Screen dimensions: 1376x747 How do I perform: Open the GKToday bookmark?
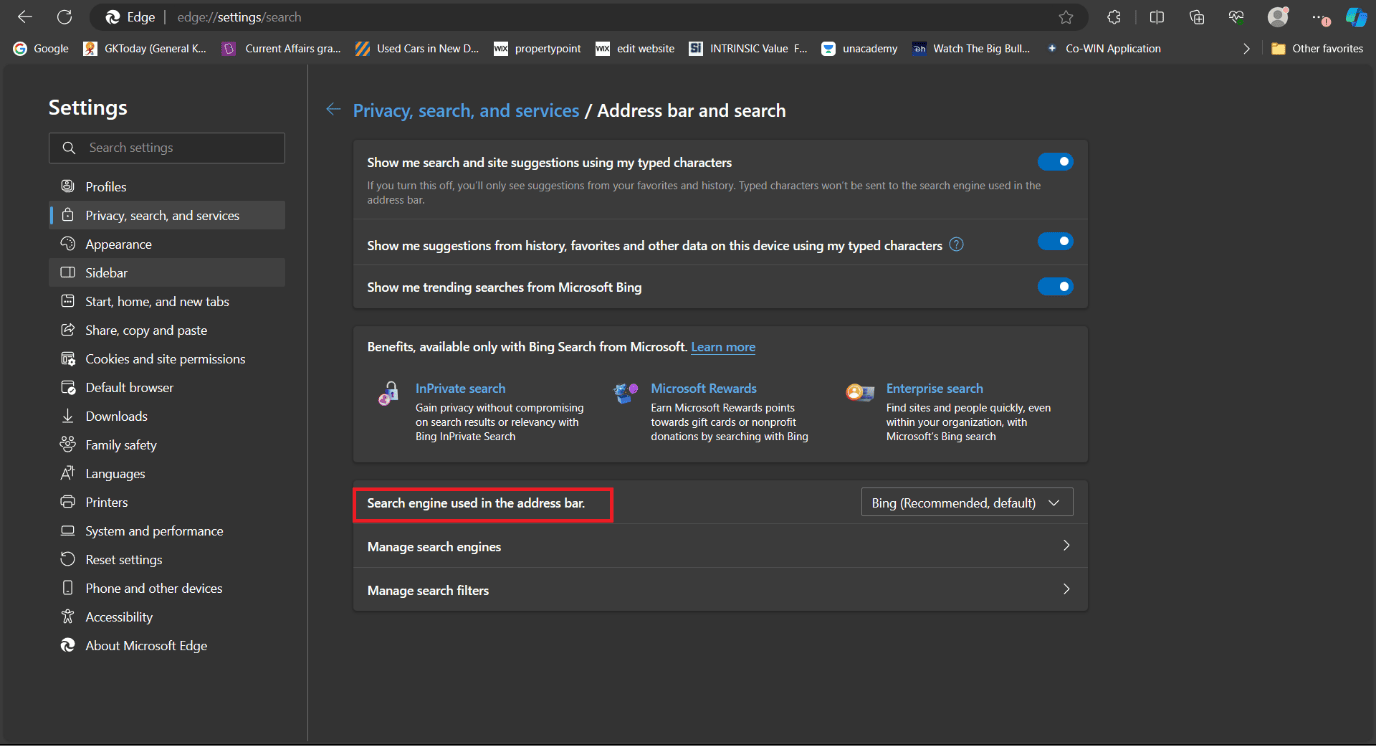pyautogui.click(x=145, y=48)
